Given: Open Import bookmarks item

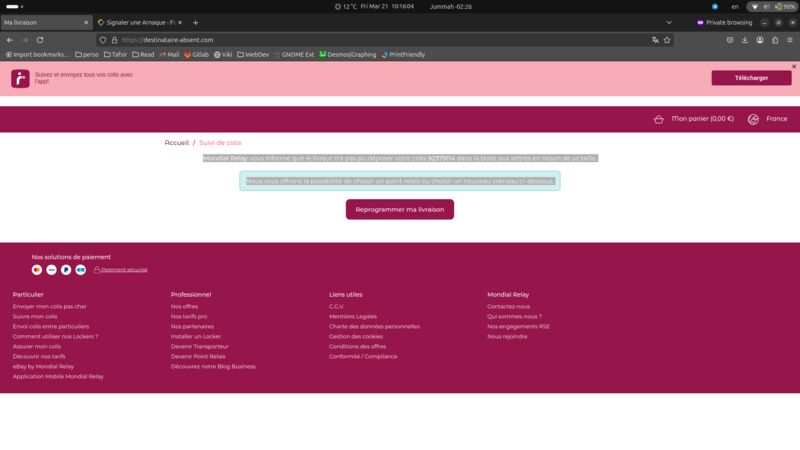Looking at the screenshot, I should click(x=37, y=55).
